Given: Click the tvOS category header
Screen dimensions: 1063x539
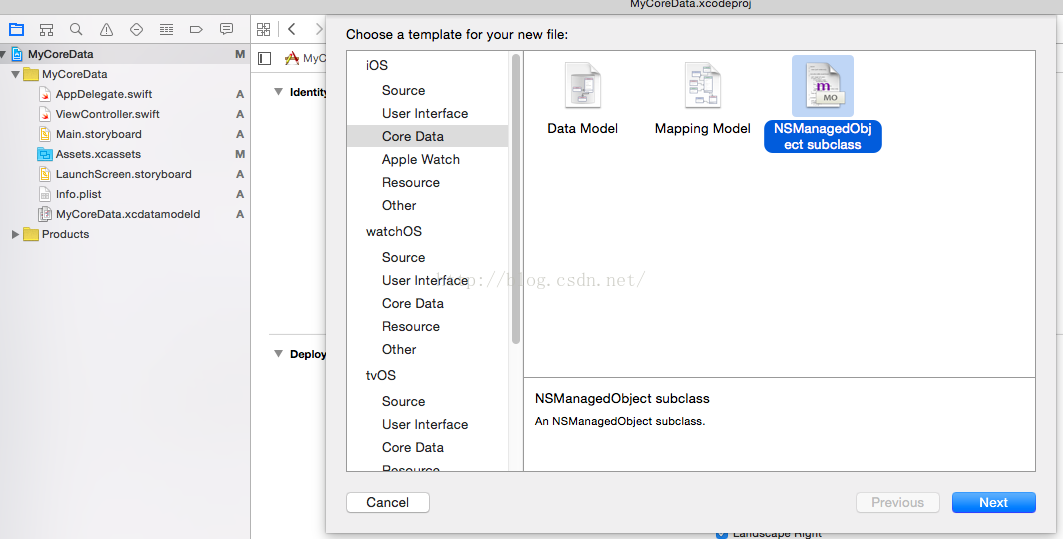Looking at the screenshot, I should pos(381,375).
